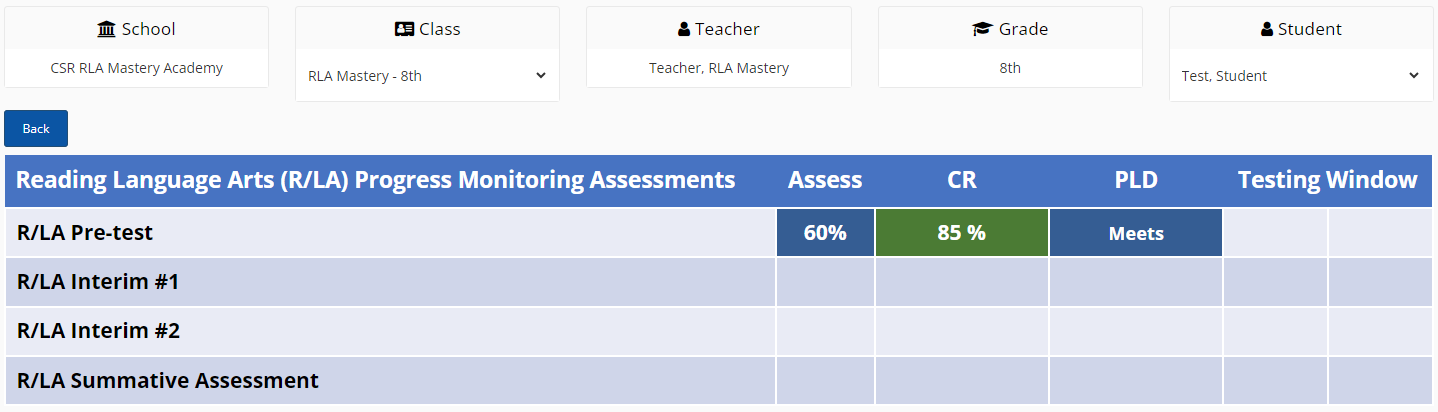Viewport: 1438px width, 412px height.
Task: Click the CSR RLA Mastery Academy school name
Action: [x=137, y=68]
